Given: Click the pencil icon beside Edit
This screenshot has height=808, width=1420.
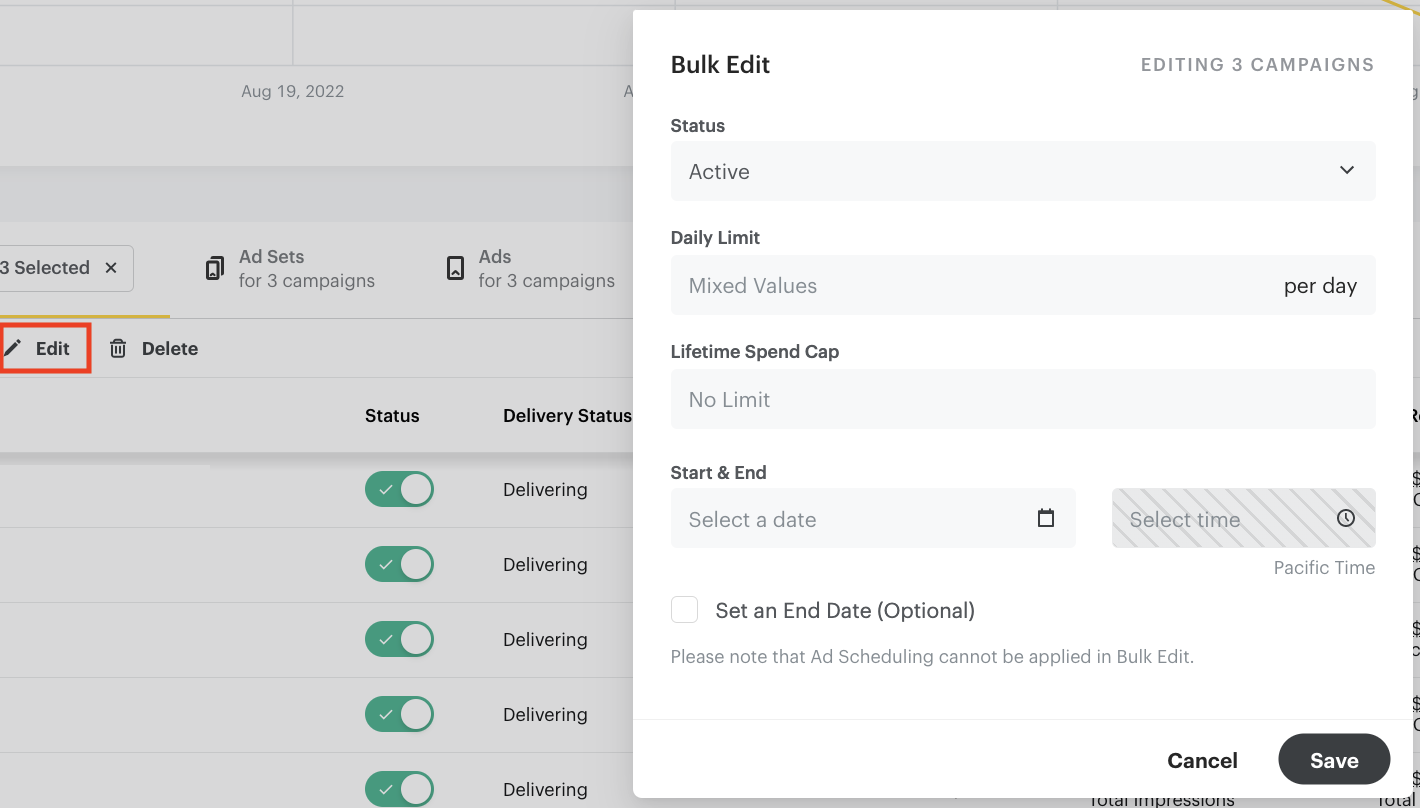Looking at the screenshot, I should [x=13, y=347].
